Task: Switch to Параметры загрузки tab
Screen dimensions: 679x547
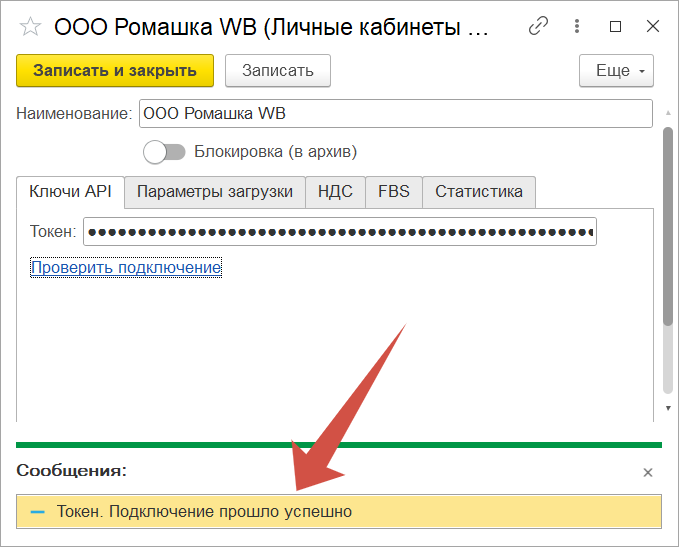Action: [215, 192]
